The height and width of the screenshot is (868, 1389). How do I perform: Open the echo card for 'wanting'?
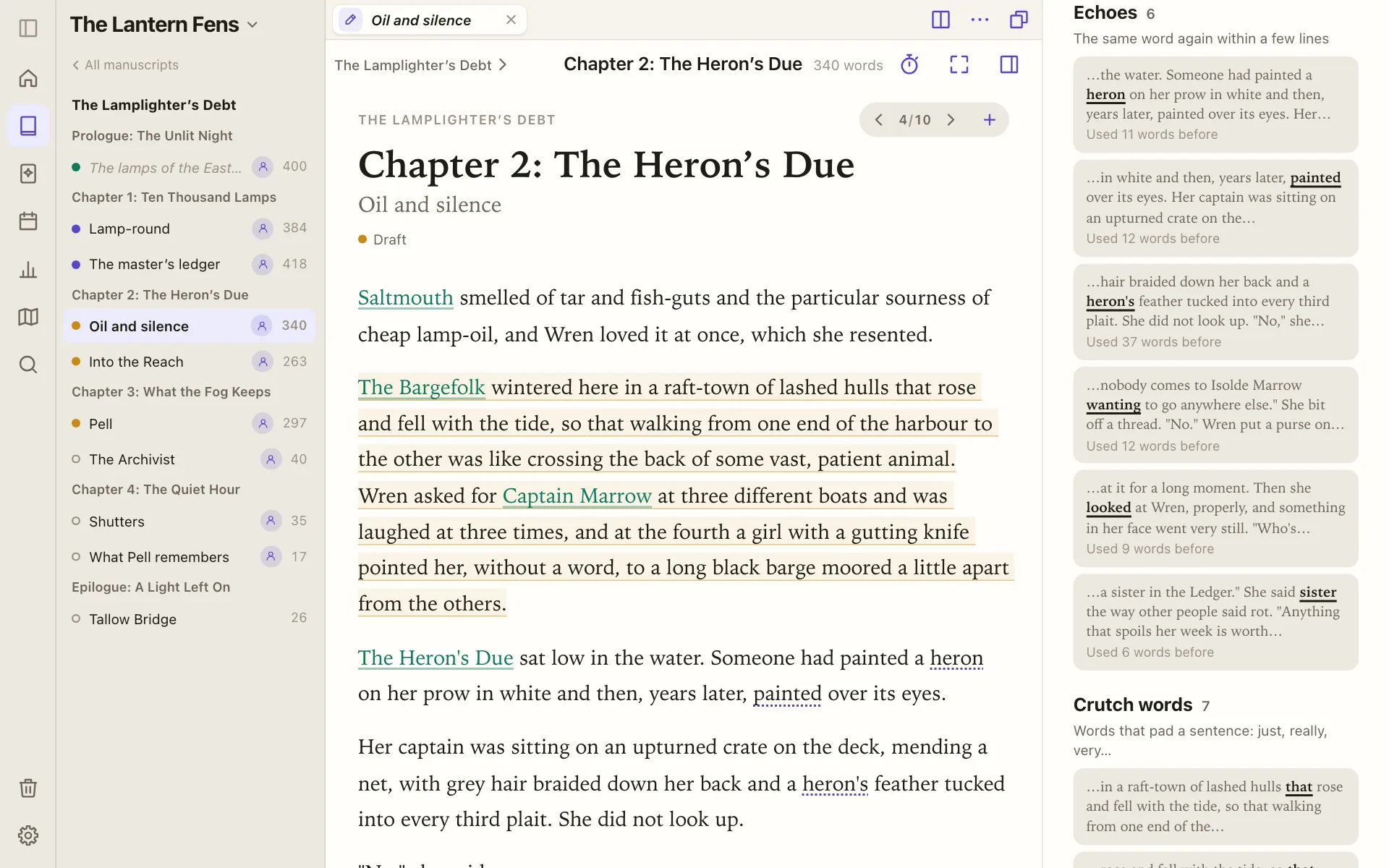pos(1215,415)
